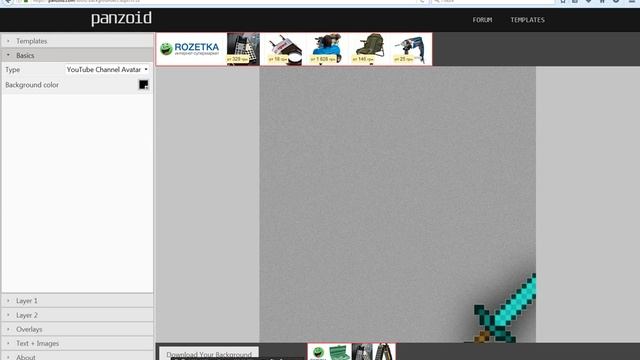Click the panzoid logo
Screen dimensions: 640x360
[x=121, y=19]
